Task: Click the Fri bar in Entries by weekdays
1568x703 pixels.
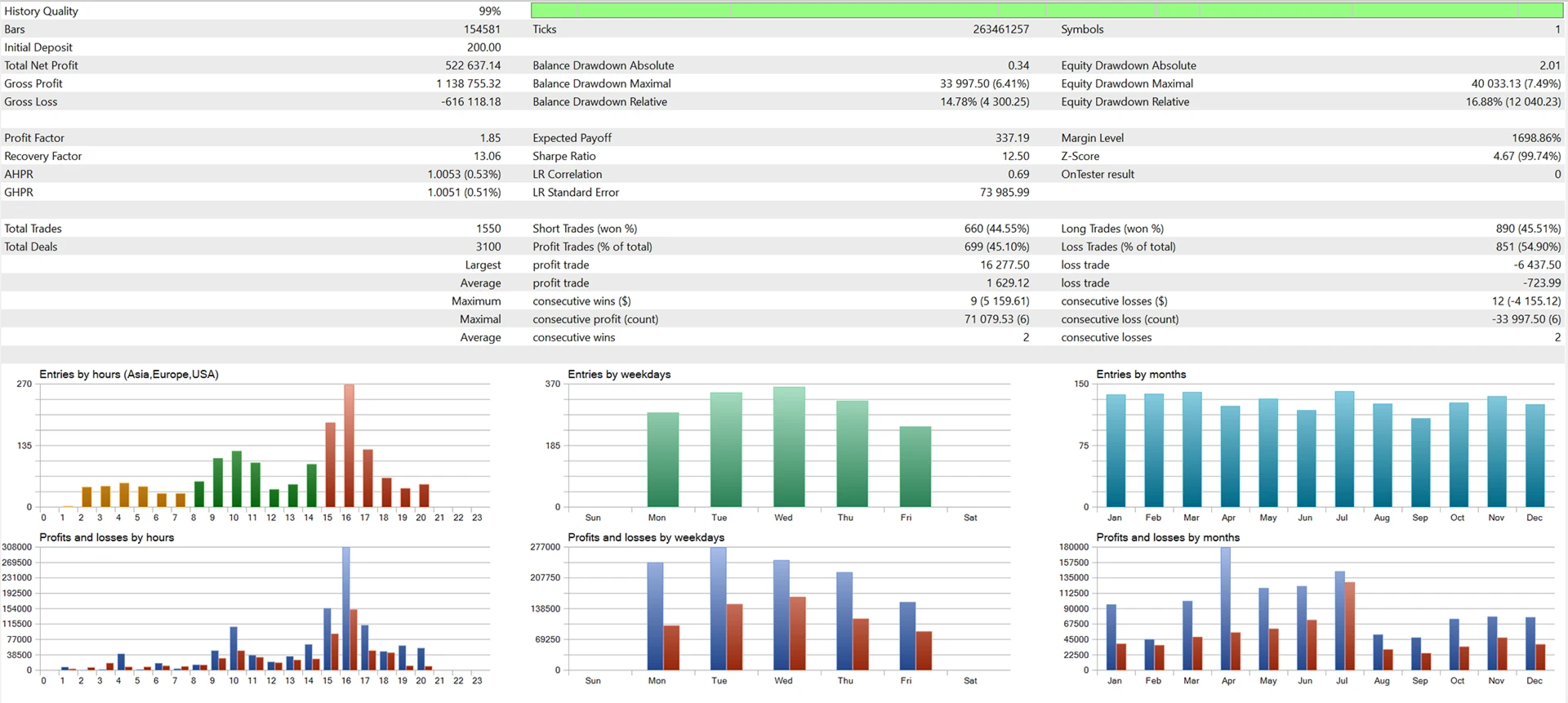Action: coord(915,466)
